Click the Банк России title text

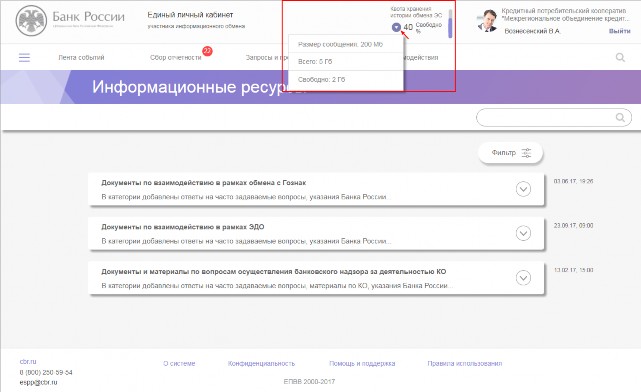click(89, 17)
